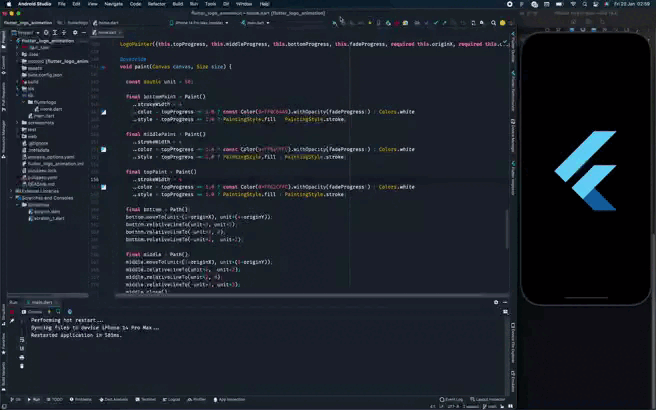The image size is (656, 410).
Task: Click the override gutter marker beside paint method
Action: pos(103,67)
